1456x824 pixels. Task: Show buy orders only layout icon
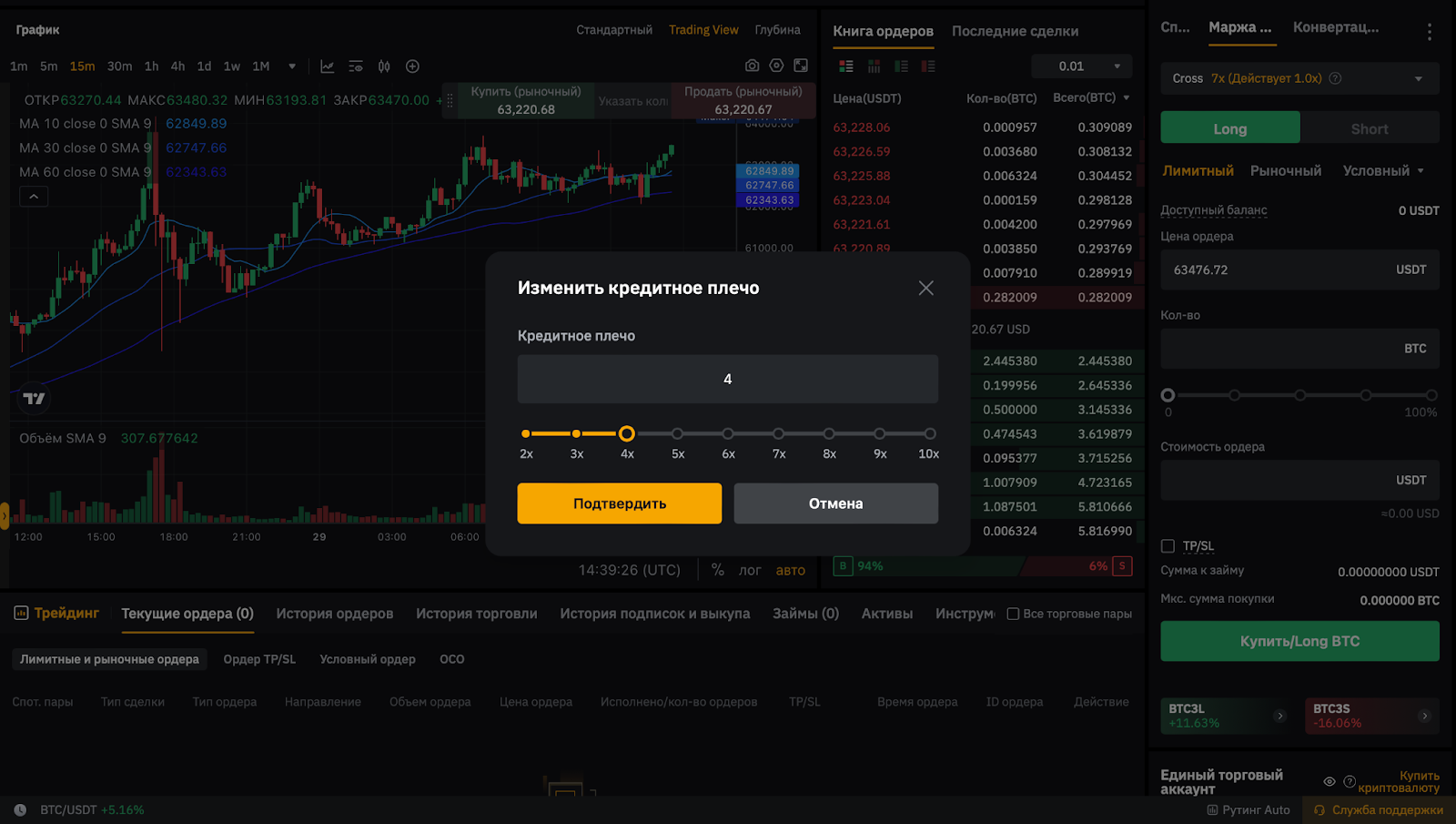coord(901,66)
